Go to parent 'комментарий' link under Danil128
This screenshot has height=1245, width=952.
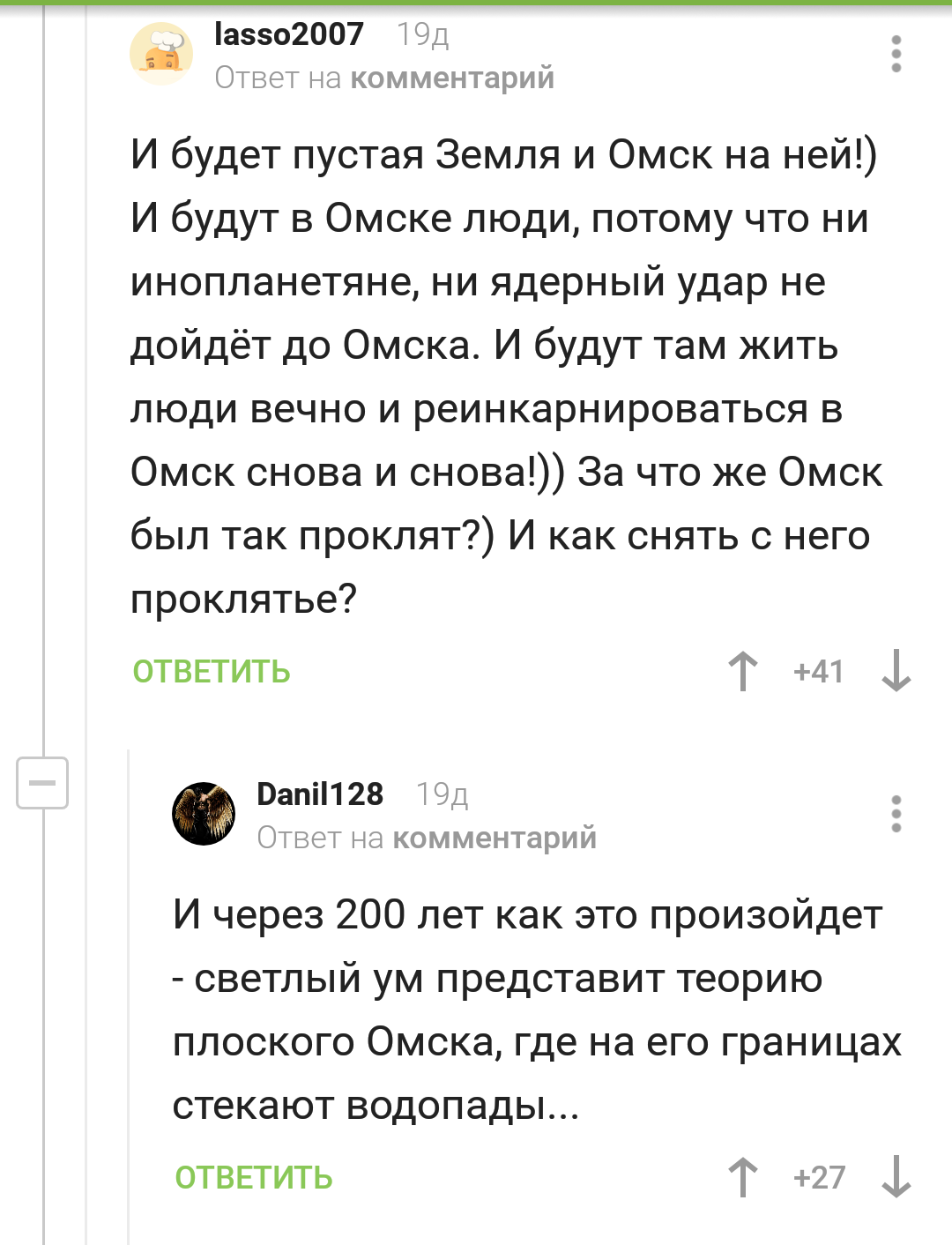click(x=495, y=839)
